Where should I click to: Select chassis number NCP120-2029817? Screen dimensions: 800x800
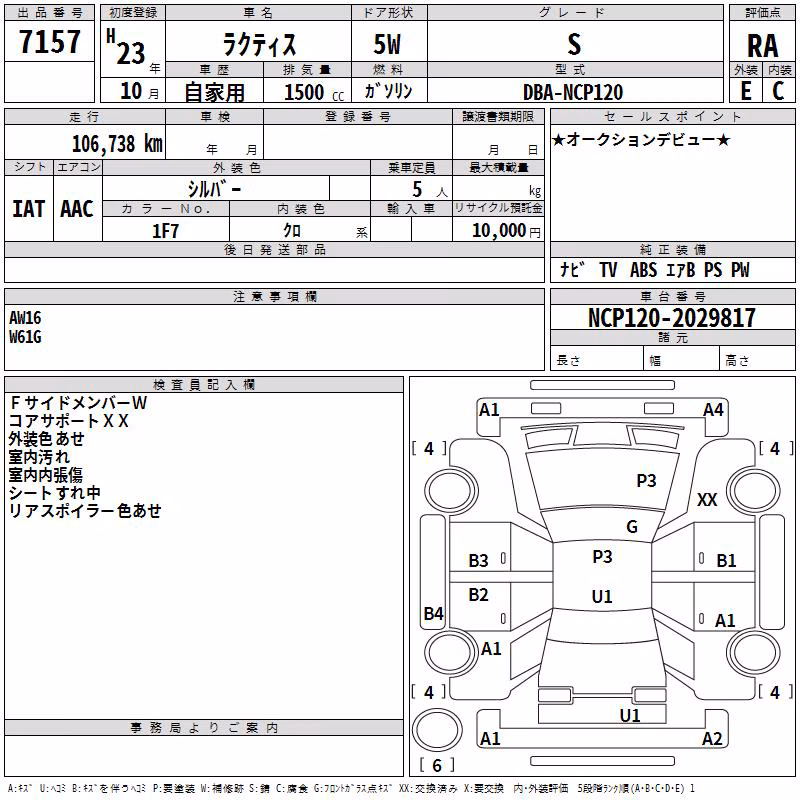point(671,318)
